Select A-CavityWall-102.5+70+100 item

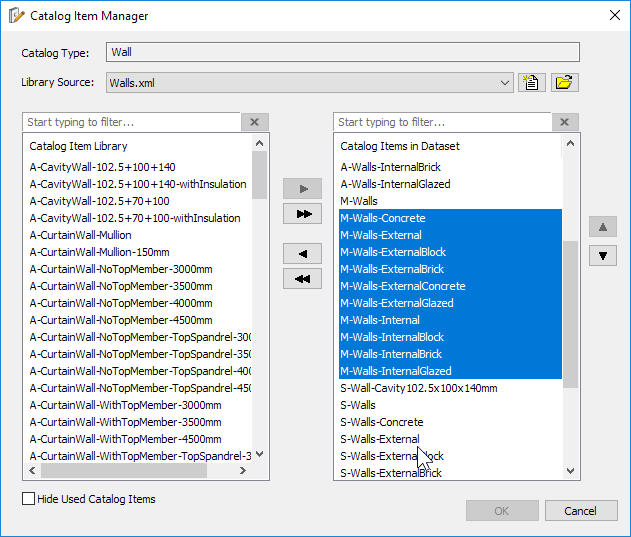(99, 201)
